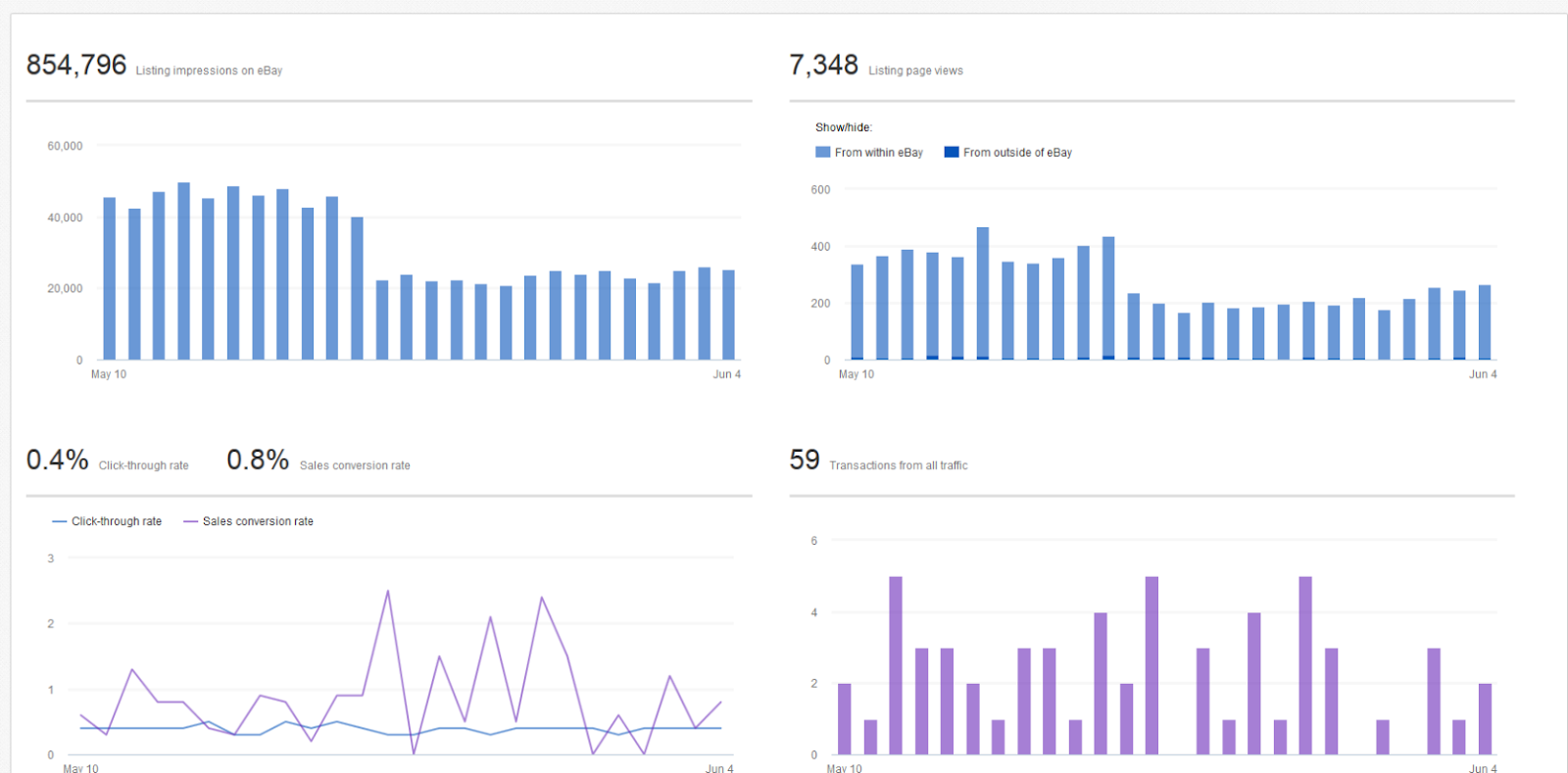
Task: Click the 600 axis label on page views chart
Action: pyautogui.click(x=820, y=190)
